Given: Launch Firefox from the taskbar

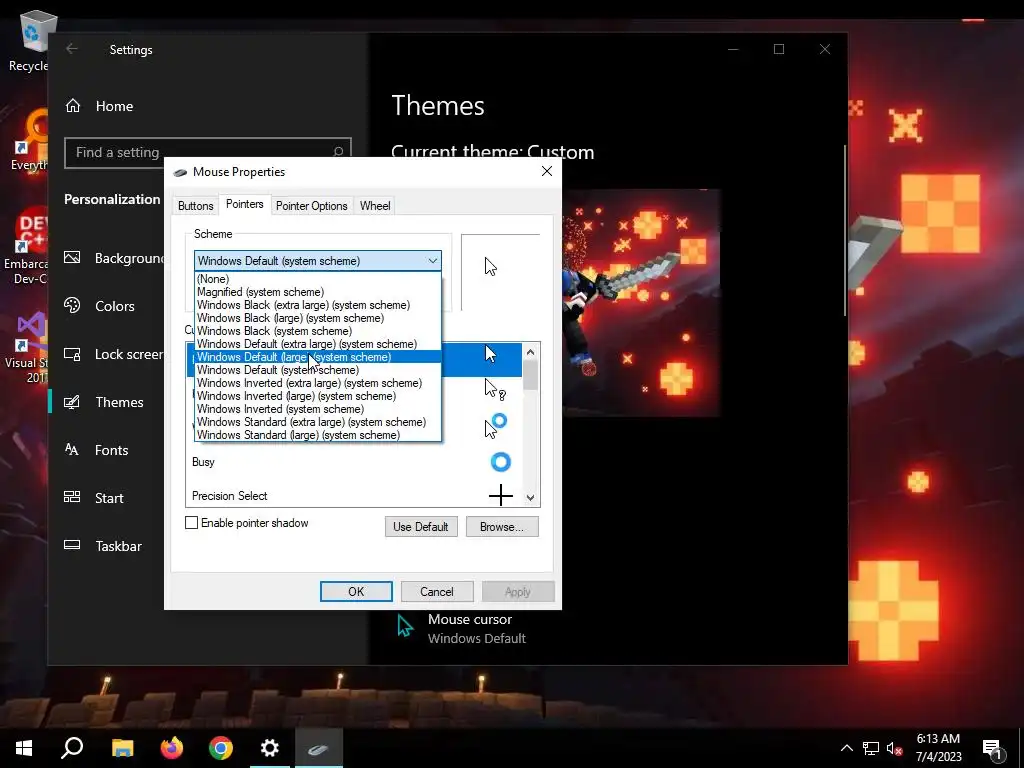Looking at the screenshot, I should [172, 748].
